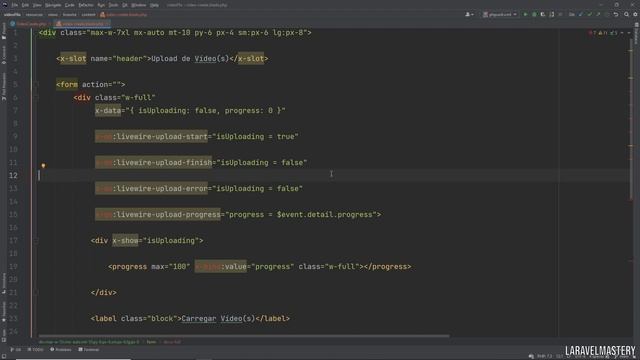
Task: Click the Undo/rollback arrow icon
Action: (616, 15)
